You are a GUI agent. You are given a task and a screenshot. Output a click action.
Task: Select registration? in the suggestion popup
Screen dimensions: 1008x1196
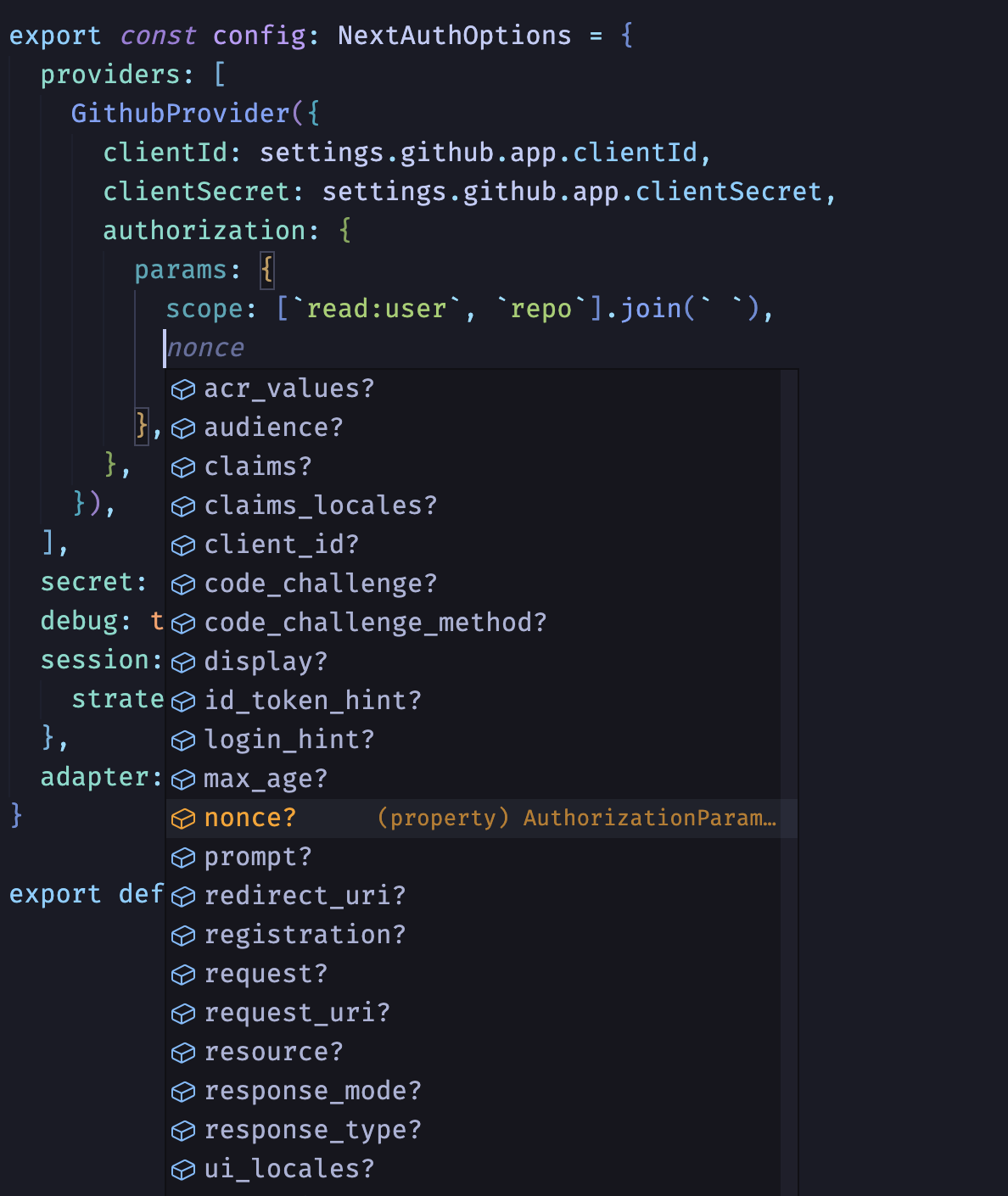[304, 936]
